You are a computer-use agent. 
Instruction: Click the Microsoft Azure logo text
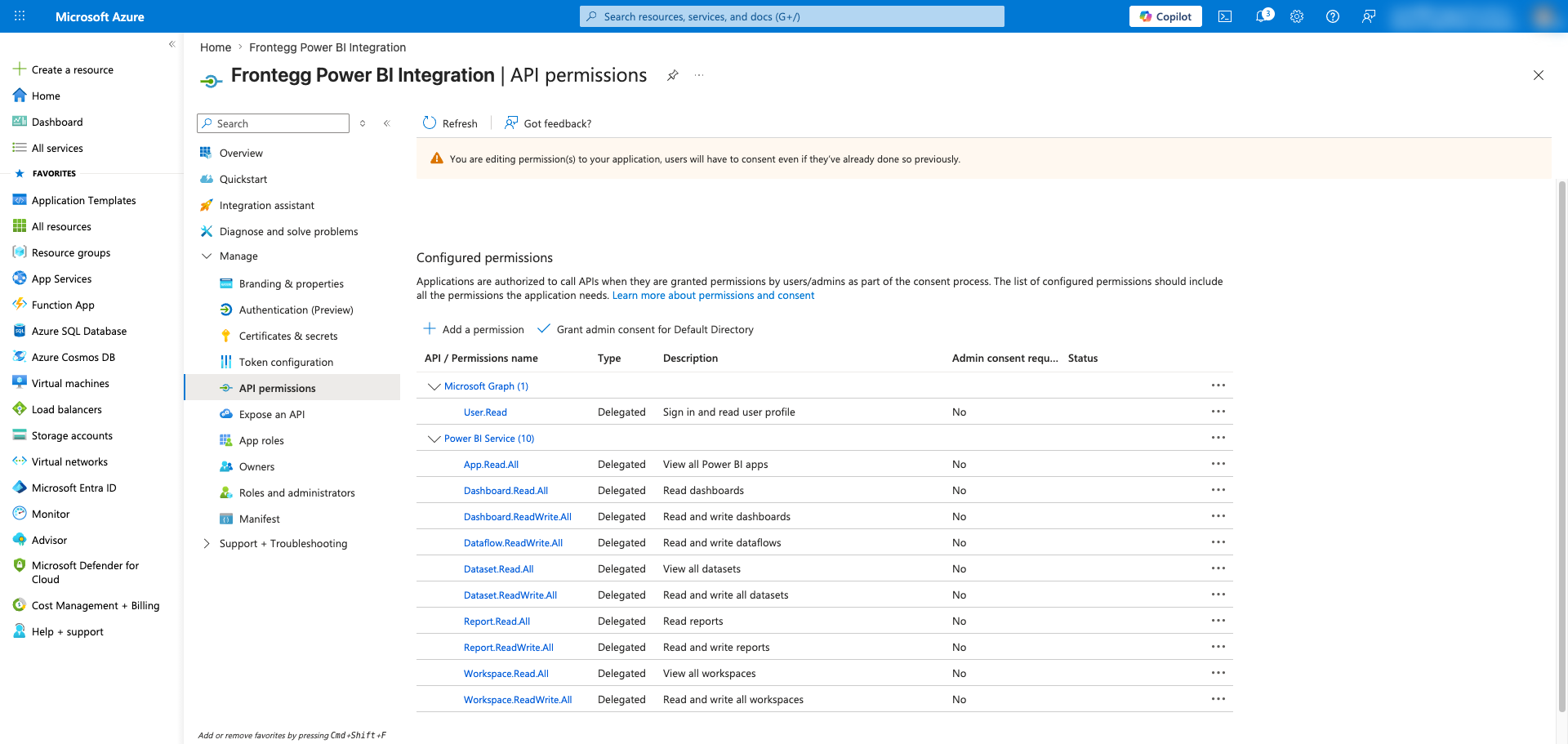100,16
